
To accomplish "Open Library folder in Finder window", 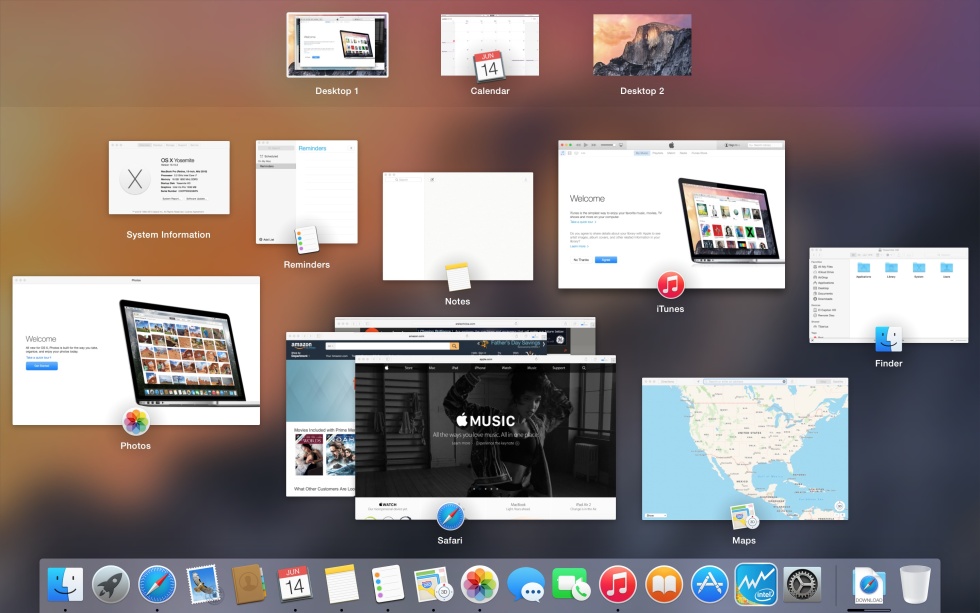I will [x=891, y=270].
